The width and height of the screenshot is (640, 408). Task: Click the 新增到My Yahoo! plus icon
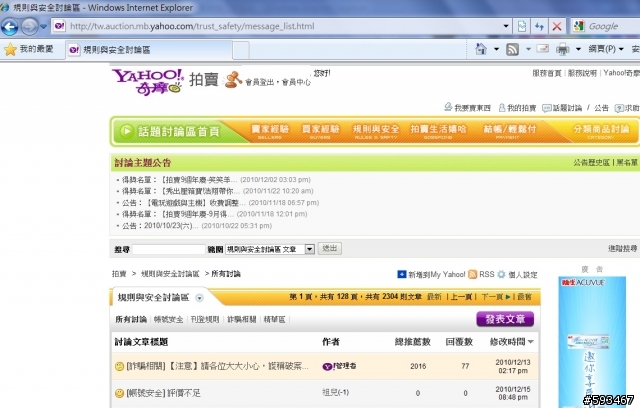(x=402, y=274)
